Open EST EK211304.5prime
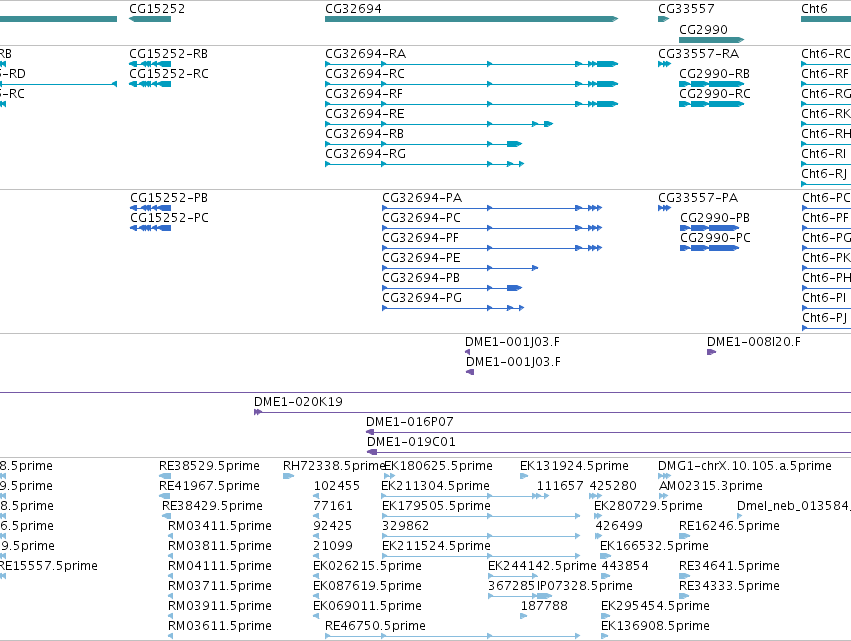The width and height of the screenshot is (851, 641). coord(435,486)
